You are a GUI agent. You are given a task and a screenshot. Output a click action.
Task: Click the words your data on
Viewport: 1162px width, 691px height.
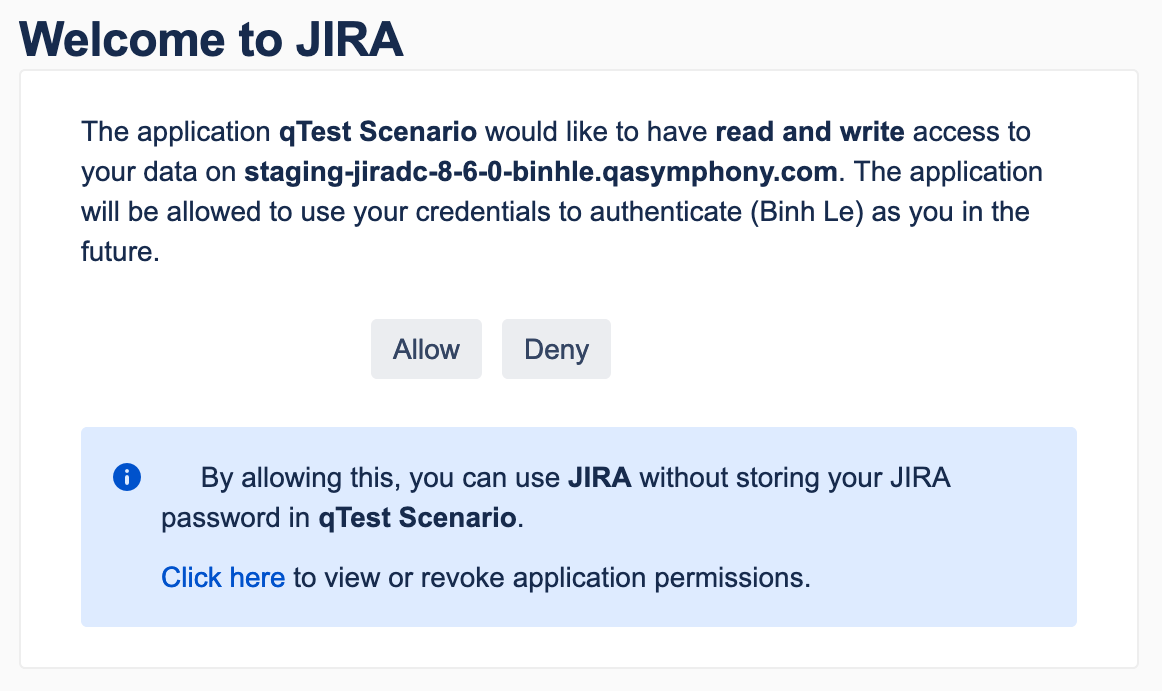coord(159,171)
